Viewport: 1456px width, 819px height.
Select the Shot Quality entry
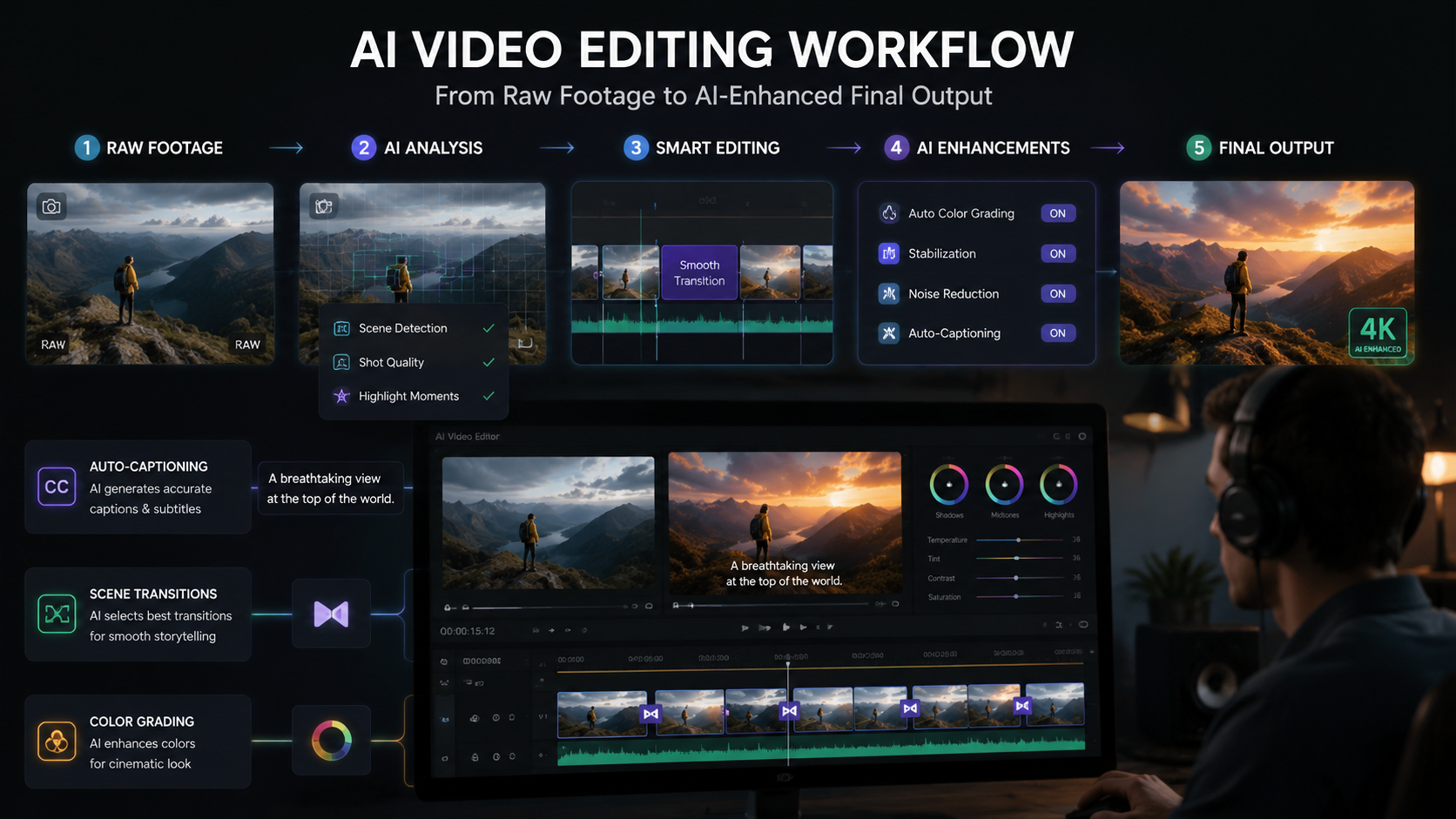pos(414,362)
